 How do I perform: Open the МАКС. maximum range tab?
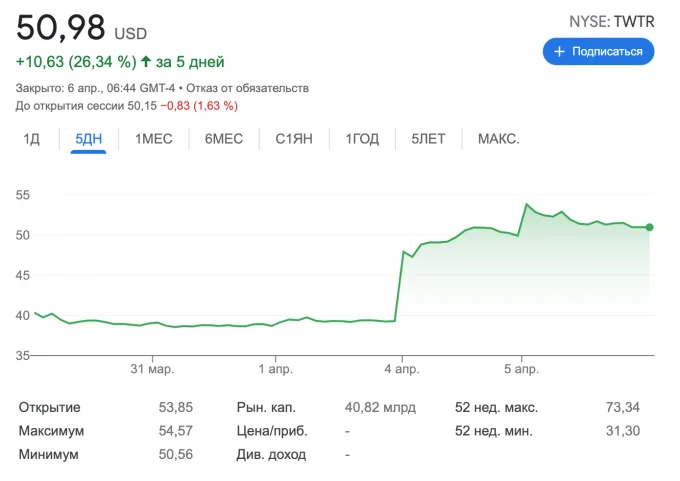tap(499, 139)
